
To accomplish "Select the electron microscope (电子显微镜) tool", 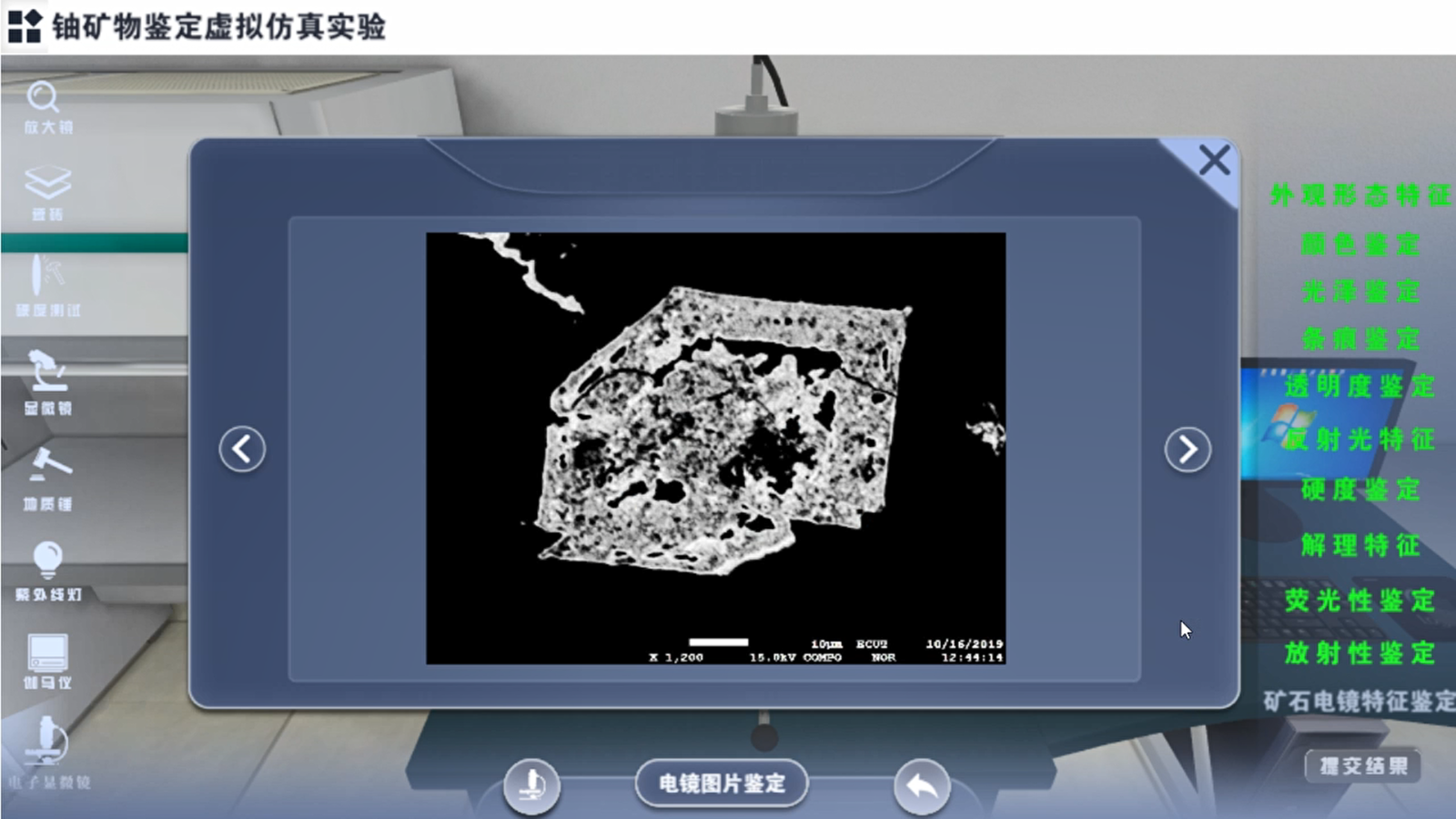I will pos(47,752).
